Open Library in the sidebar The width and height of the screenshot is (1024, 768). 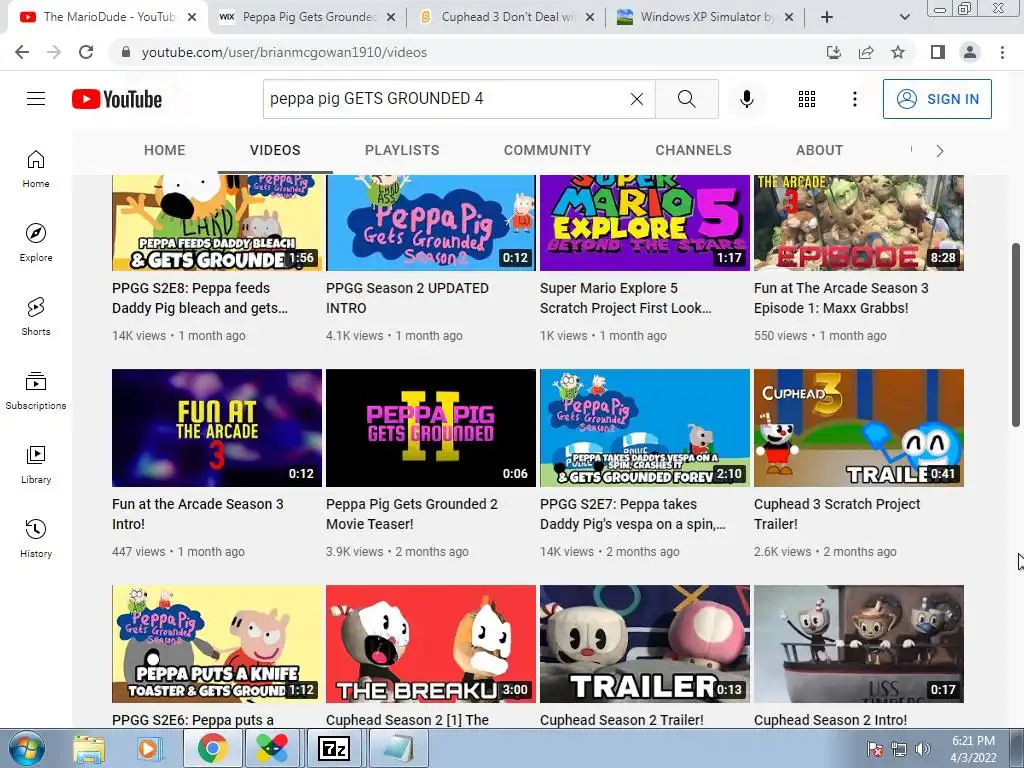(x=36, y=464)
